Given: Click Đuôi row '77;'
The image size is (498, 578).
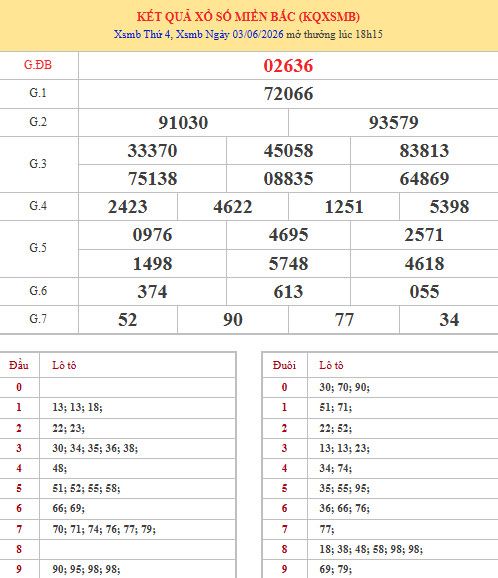Looking at the screenshot, I should (327, 529).
